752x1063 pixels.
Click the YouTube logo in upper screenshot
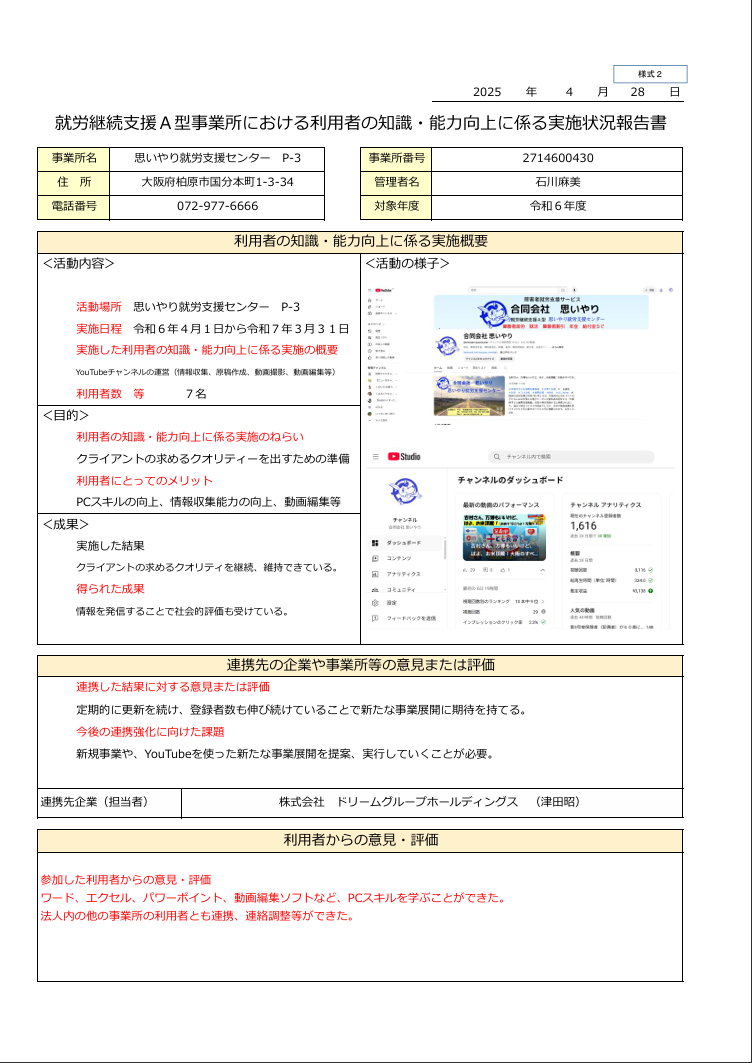tap(386, 289)
